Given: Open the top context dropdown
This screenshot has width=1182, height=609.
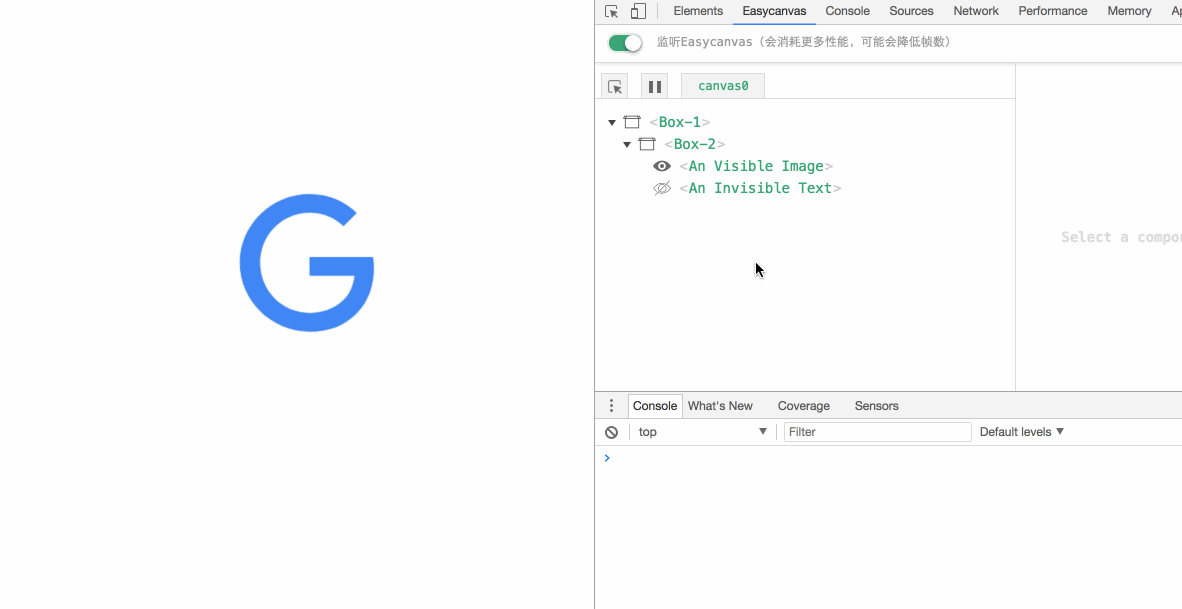Looking at the screenshot, I should [x=703, y=432].
